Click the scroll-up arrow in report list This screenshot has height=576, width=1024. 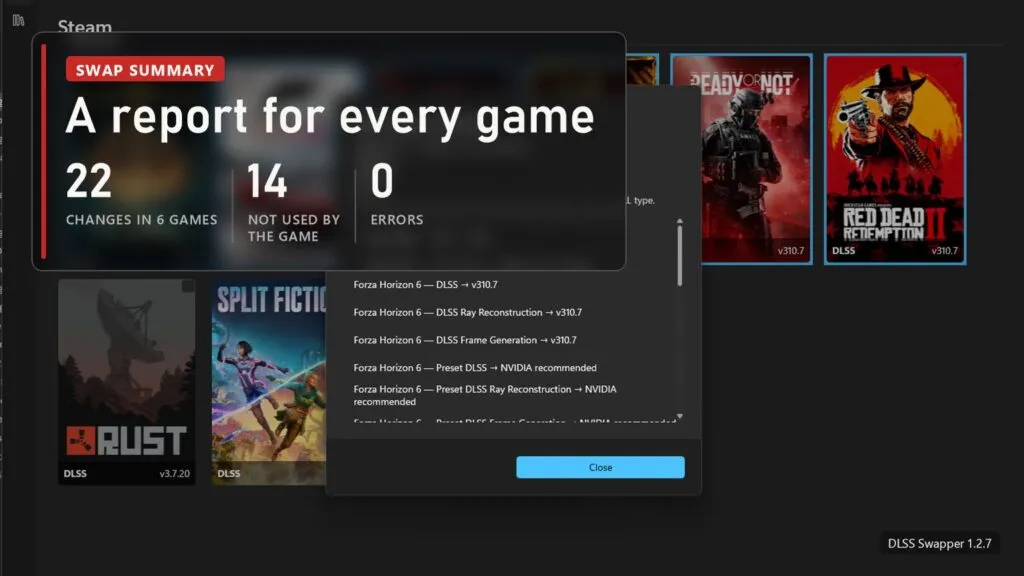pos(680,221)
